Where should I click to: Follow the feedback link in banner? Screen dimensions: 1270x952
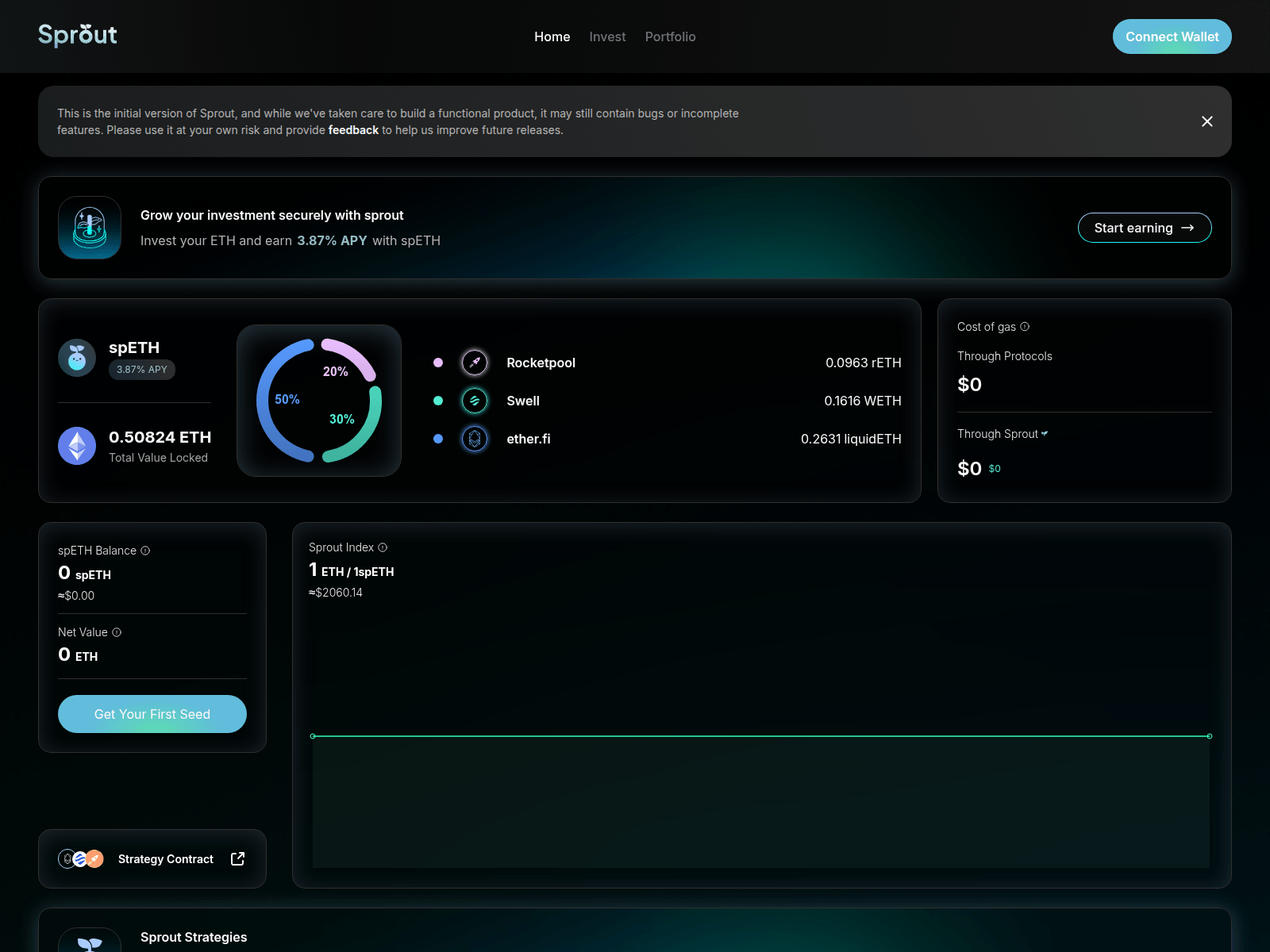tap(353, 130)
